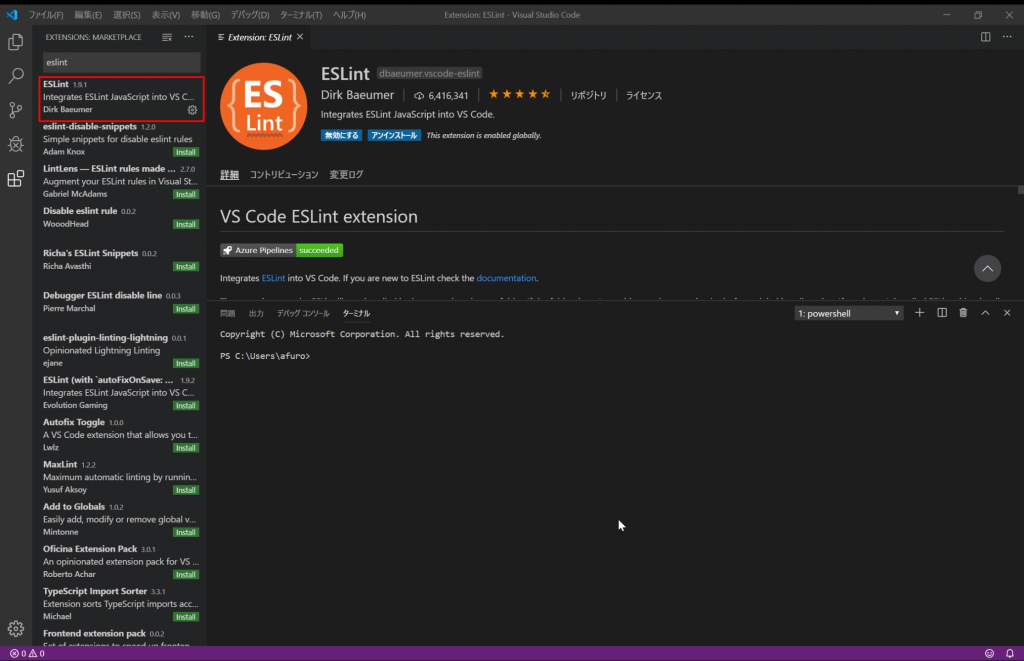Screen dimensions: 1024x661
Task: Open the ターミナル(T) menu
Action: point(301,14)
